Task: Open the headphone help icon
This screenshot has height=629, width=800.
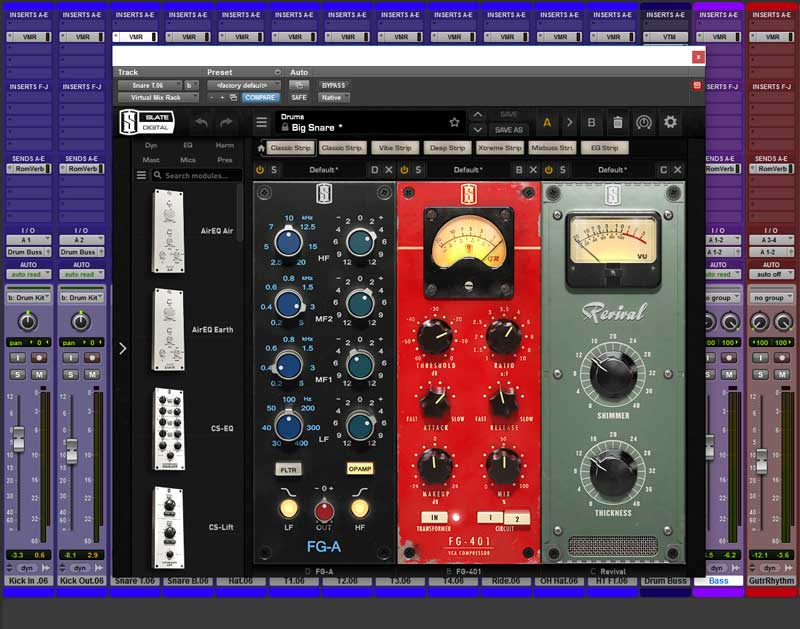Action: 644,122
